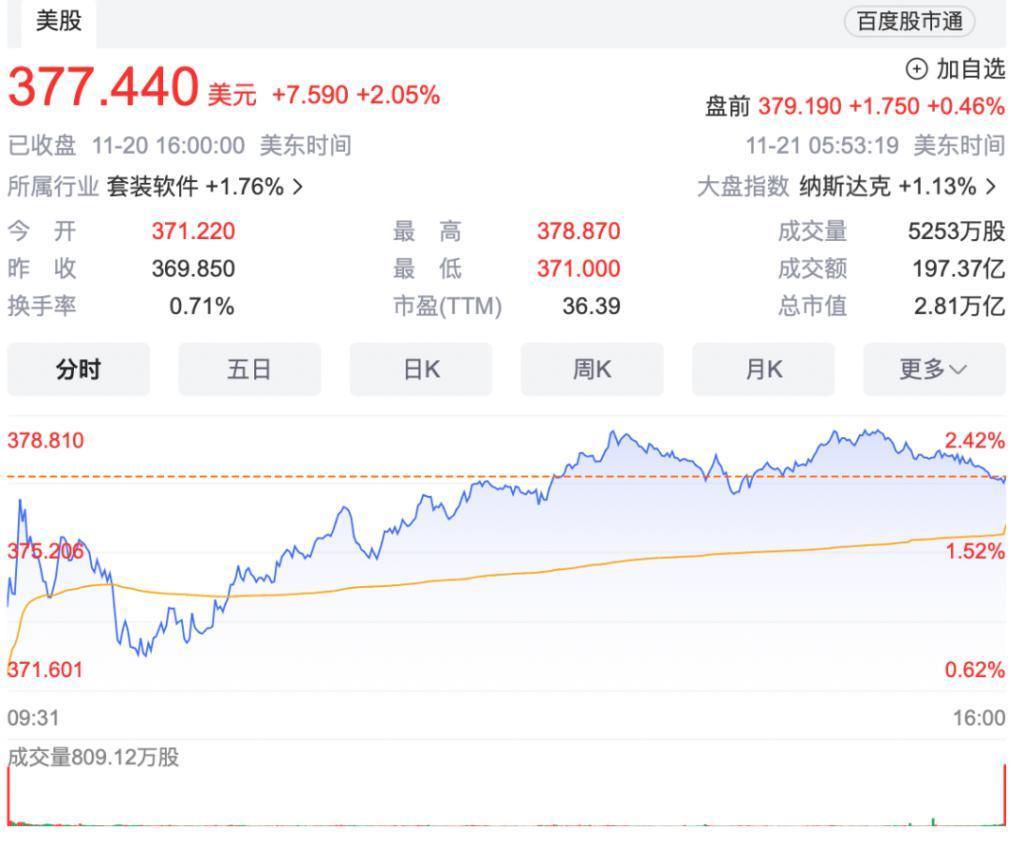Image resolution: width=1024 pixels, height=844 pixels.
Task: Open the 月K monthly chart view
Action: (762, 369)
